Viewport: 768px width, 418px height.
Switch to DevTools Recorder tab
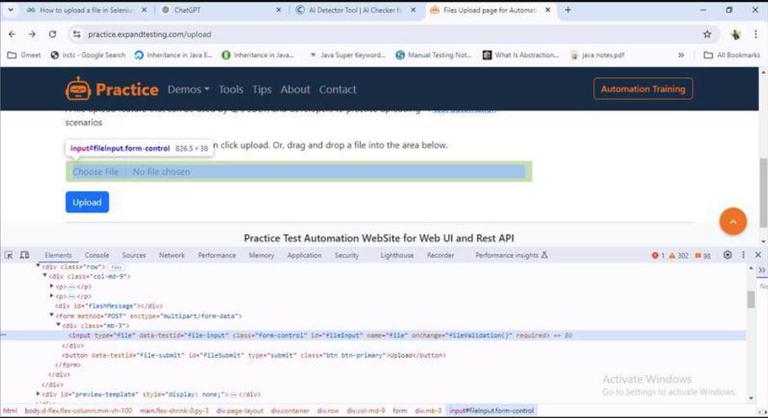(x=440, y=255)
